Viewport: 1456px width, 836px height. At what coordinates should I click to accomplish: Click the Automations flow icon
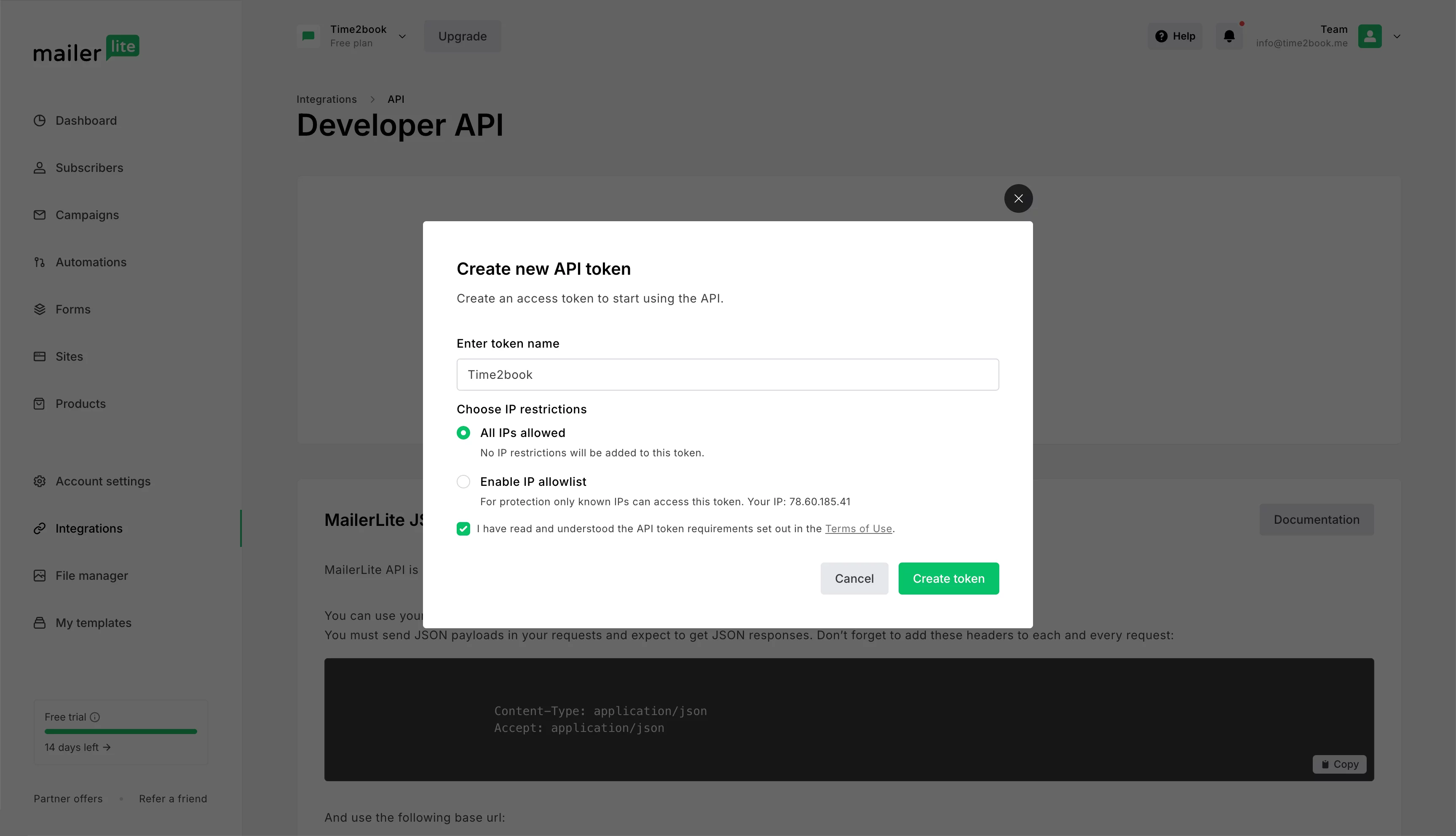pyautogui.click(x=40, y=262)
